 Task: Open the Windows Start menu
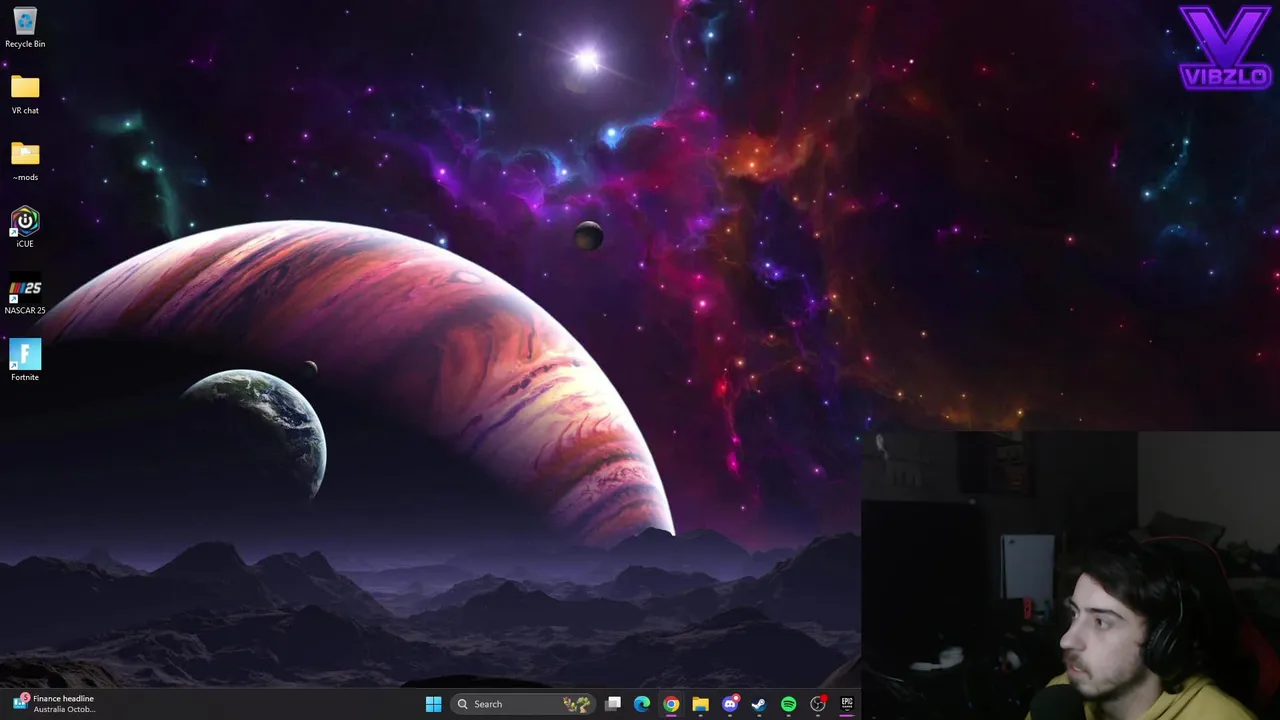[433, 704]
